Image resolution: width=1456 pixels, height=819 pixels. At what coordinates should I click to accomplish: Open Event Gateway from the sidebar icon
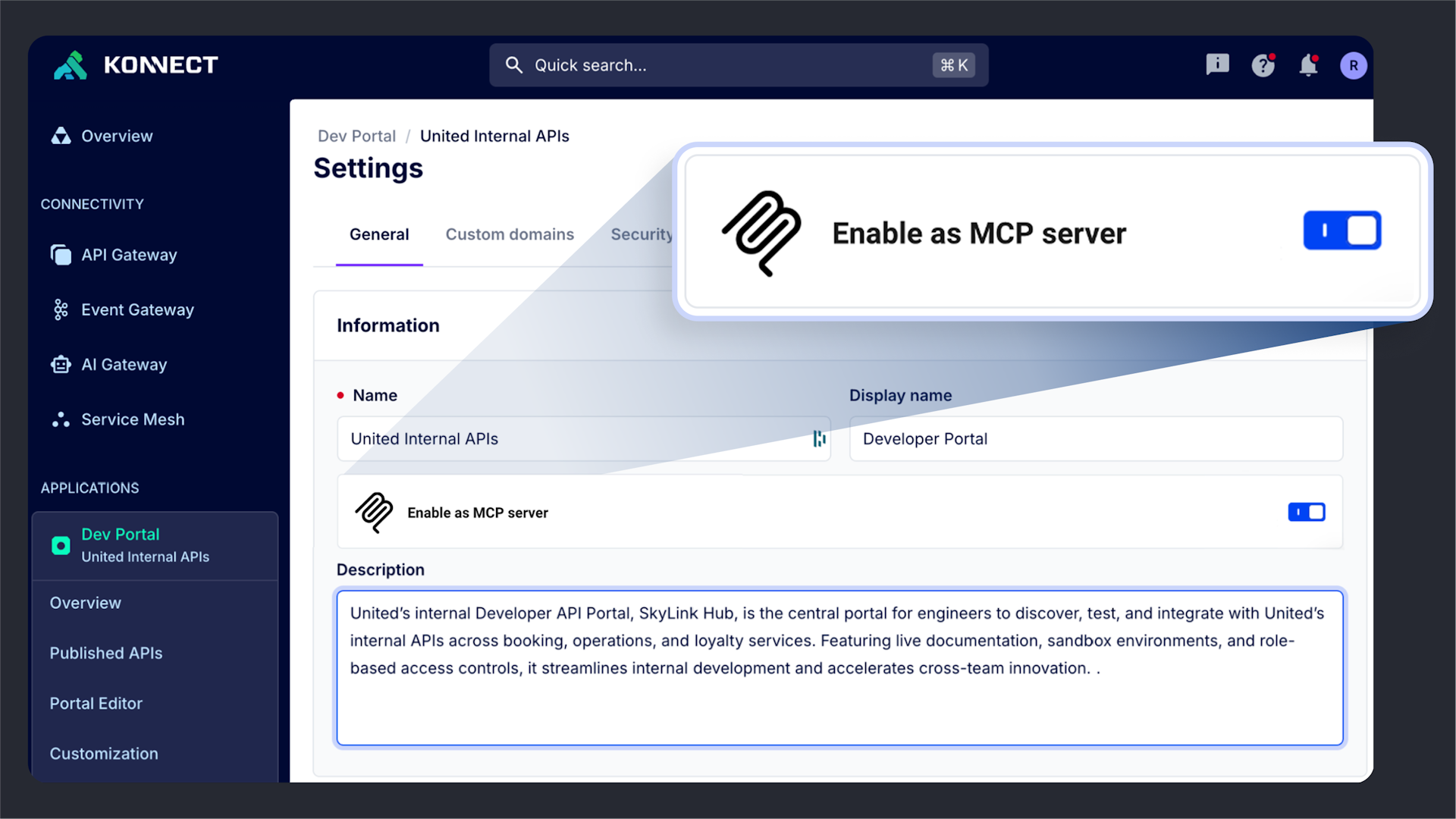[61, 309]
